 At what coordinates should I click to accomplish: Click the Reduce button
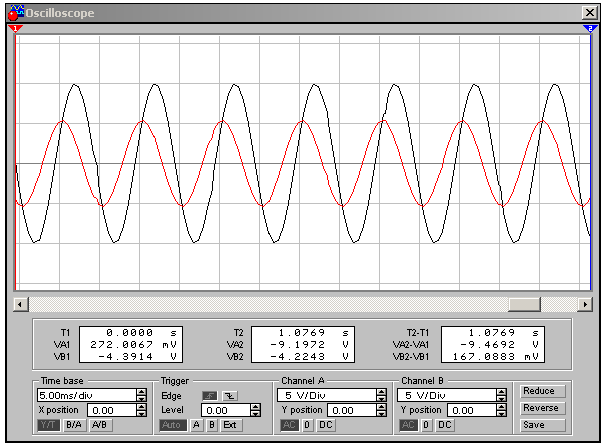click(x=542, y=391)
